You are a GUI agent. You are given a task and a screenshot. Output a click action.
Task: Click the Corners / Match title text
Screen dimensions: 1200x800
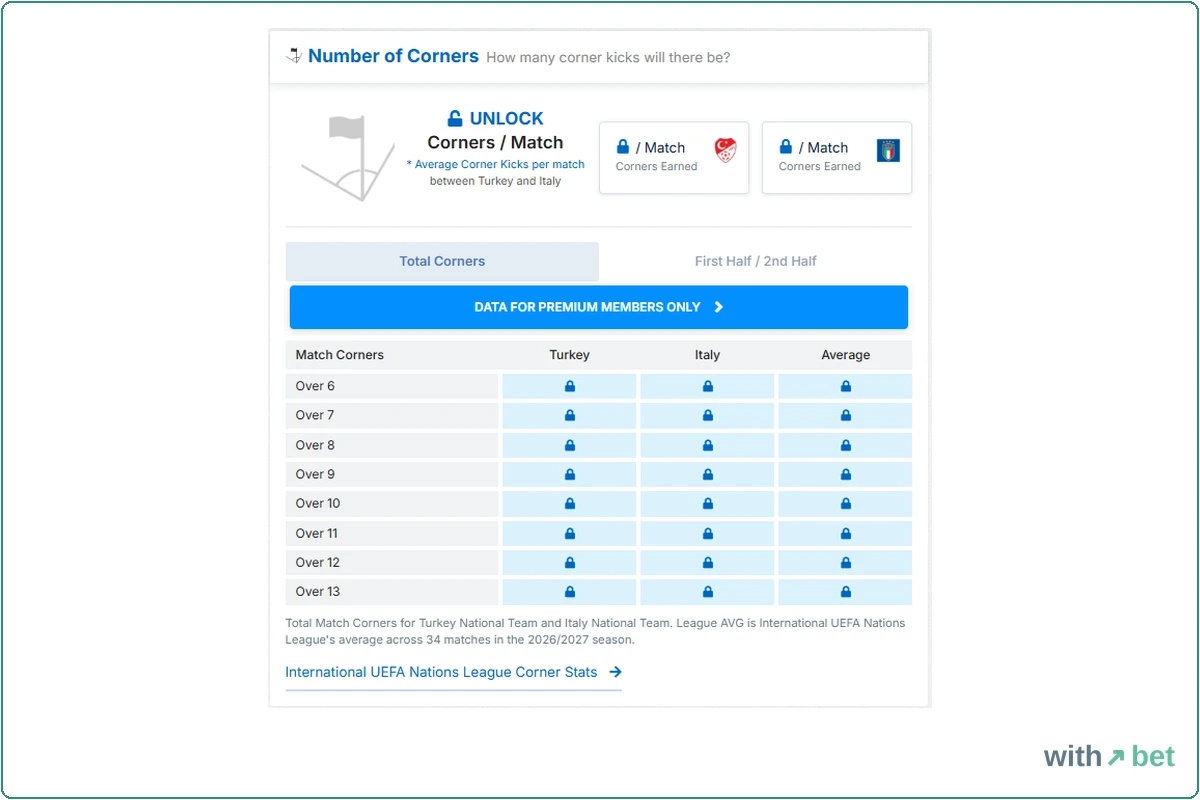point(495,142)
